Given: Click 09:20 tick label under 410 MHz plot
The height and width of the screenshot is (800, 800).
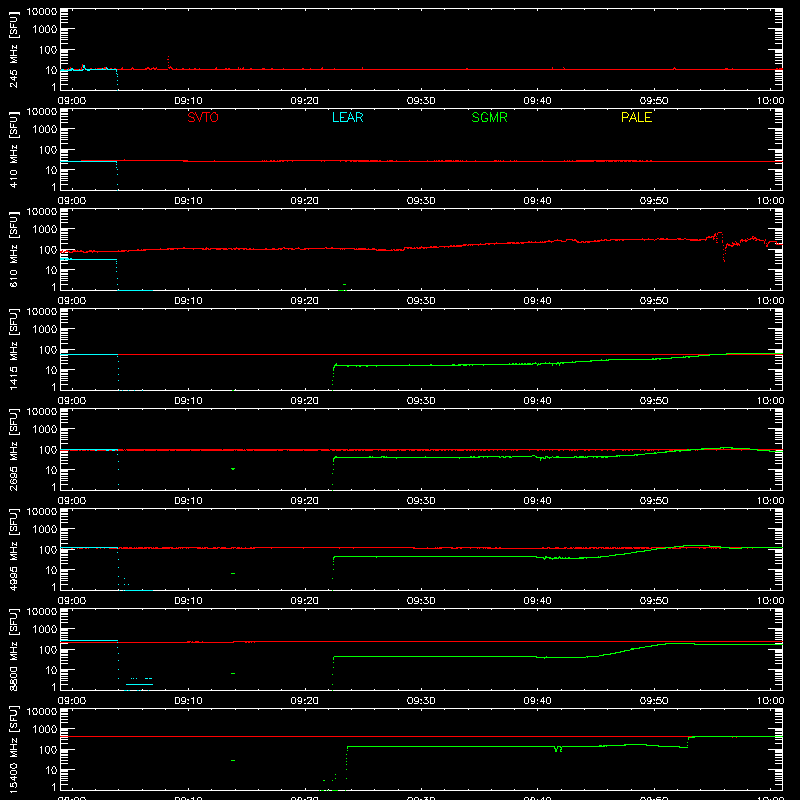Looking at the screenshot, I should point(305,201).
